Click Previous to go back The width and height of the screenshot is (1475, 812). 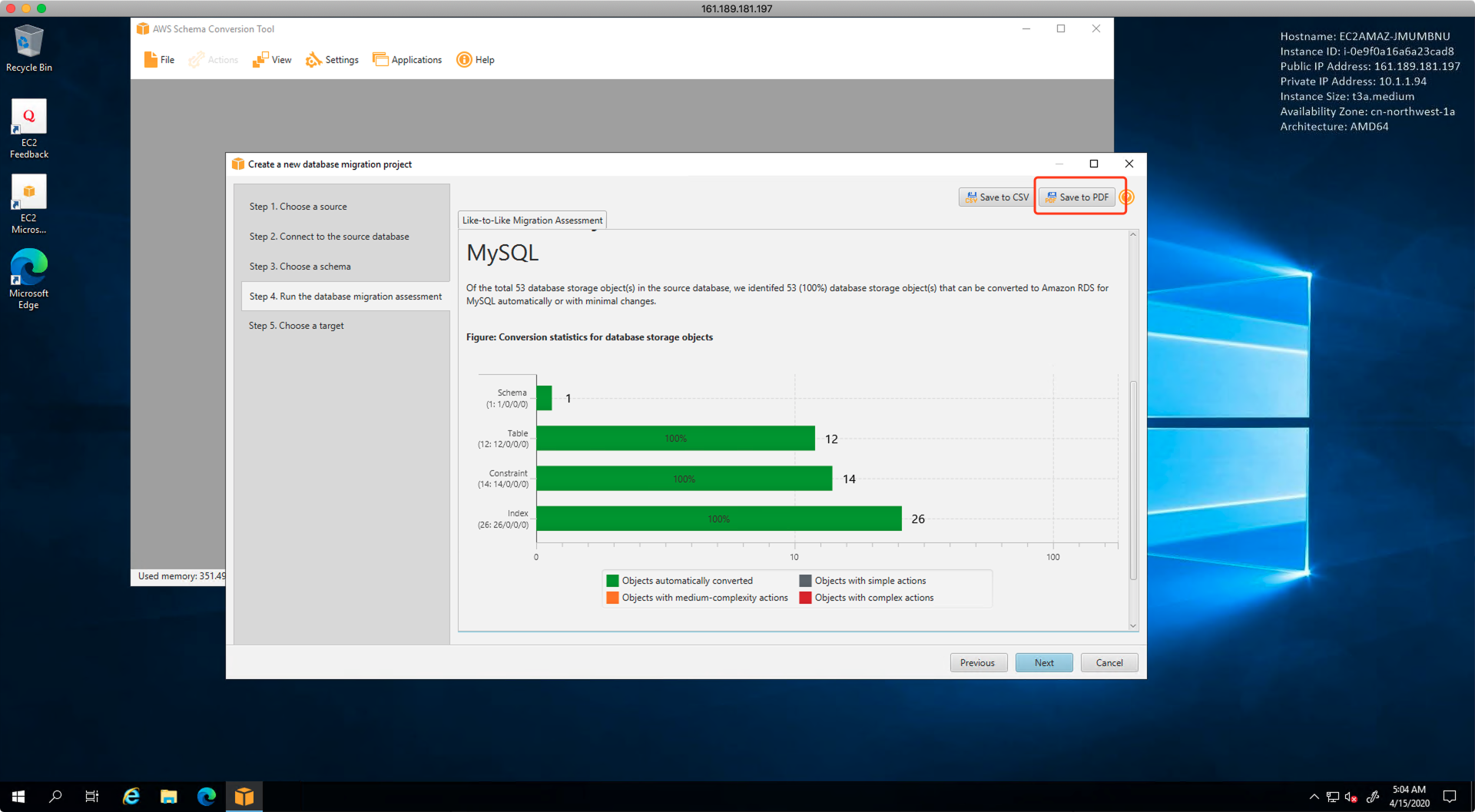977,663
